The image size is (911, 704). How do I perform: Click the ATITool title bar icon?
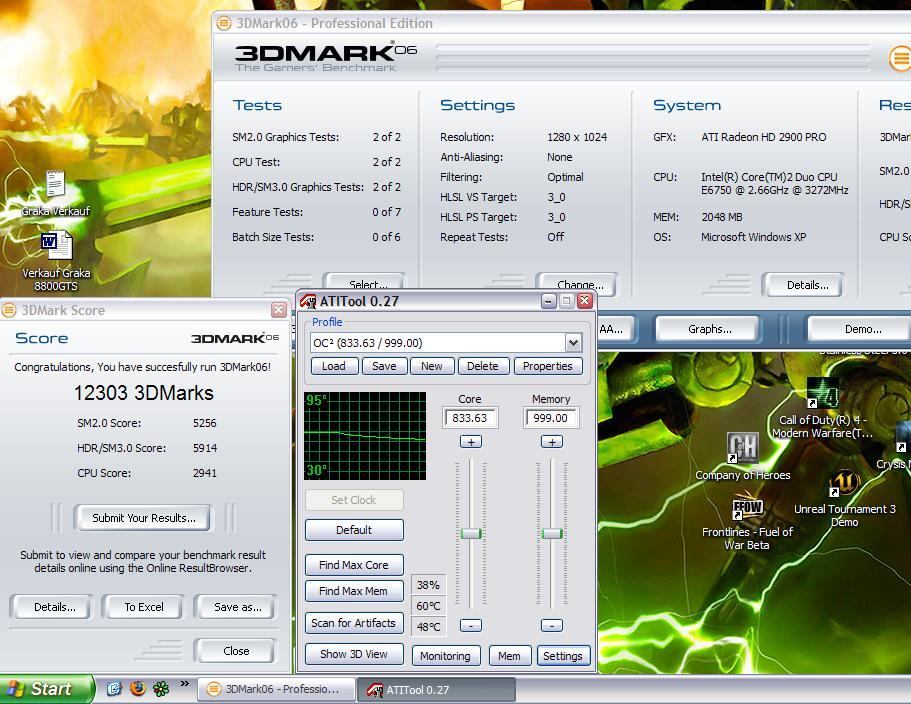pyautogui.click(x=308, y=301)
